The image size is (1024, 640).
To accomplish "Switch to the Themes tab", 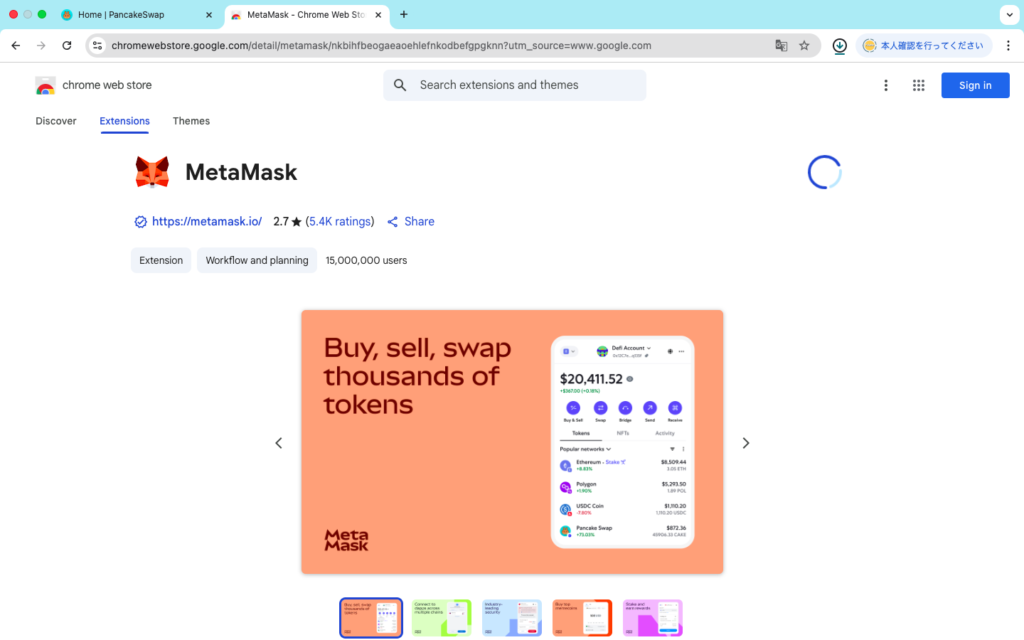I will click(x=191, y=121).
